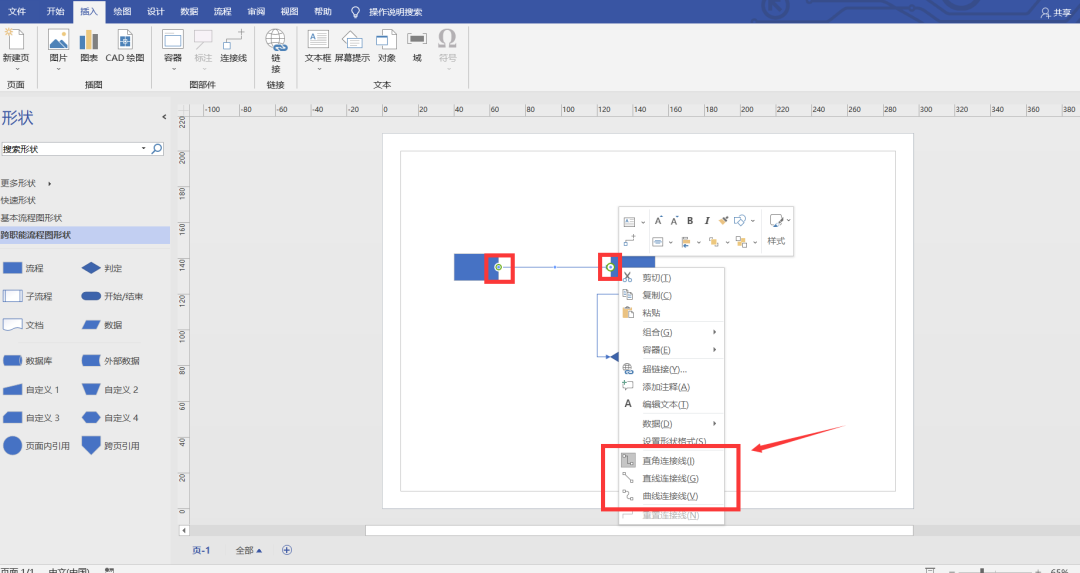Click the italic I in mini toolbar
1080x573 pixels.
706,221
